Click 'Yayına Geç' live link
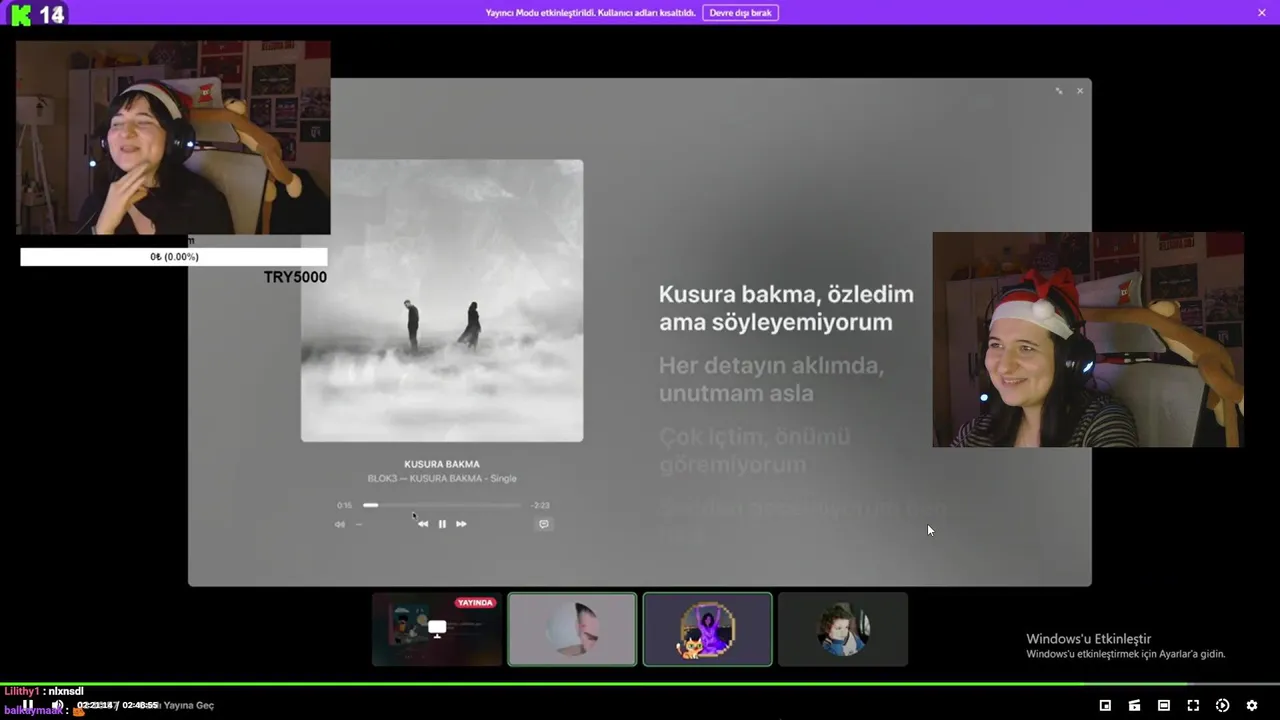This screenshot has width=1280, height=720. coord(189,705)
